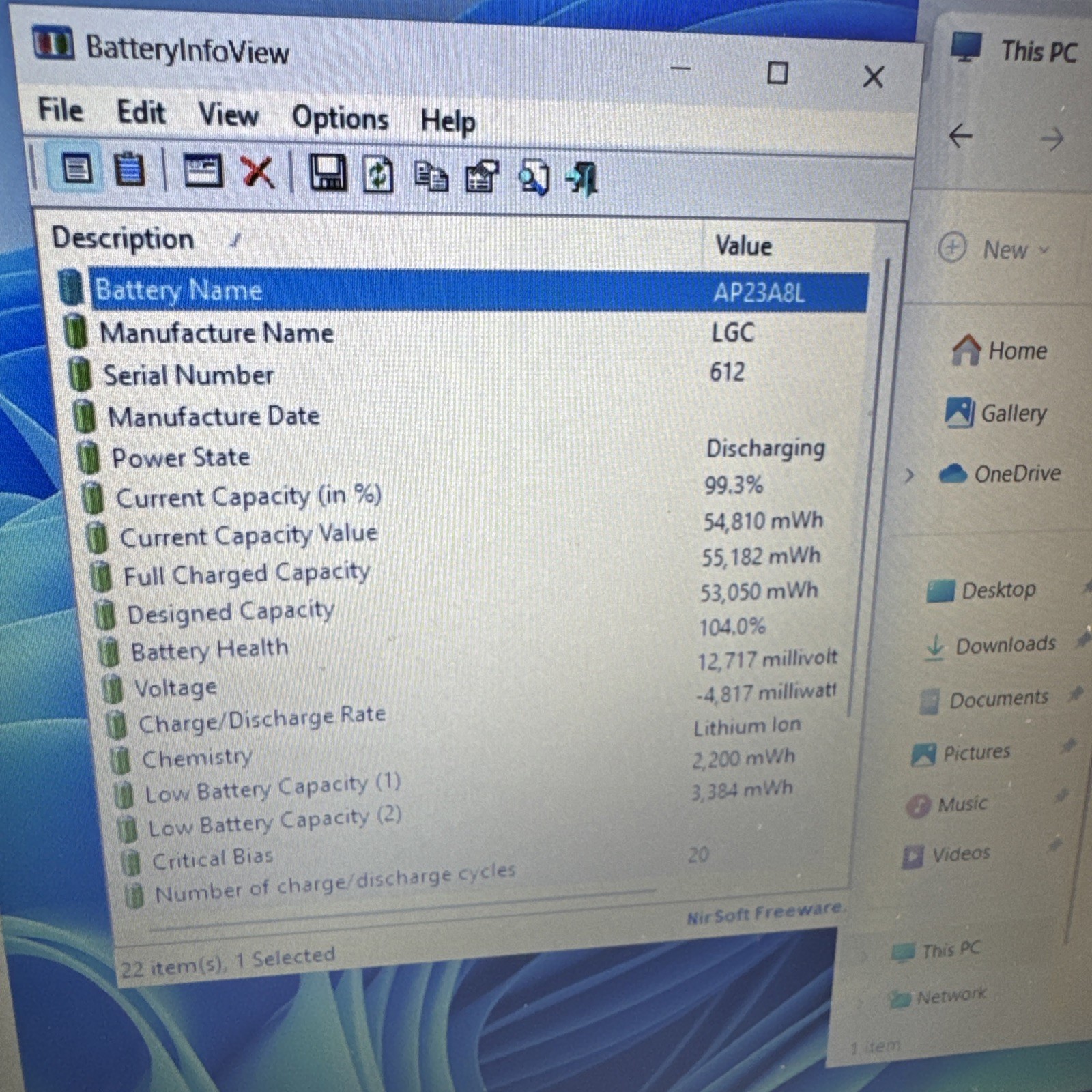This screenshot has width=1092, height=1092.
Task: Go back in File Explorer with the left arrow
Action: pyautogui.click(x=960, y=136)
